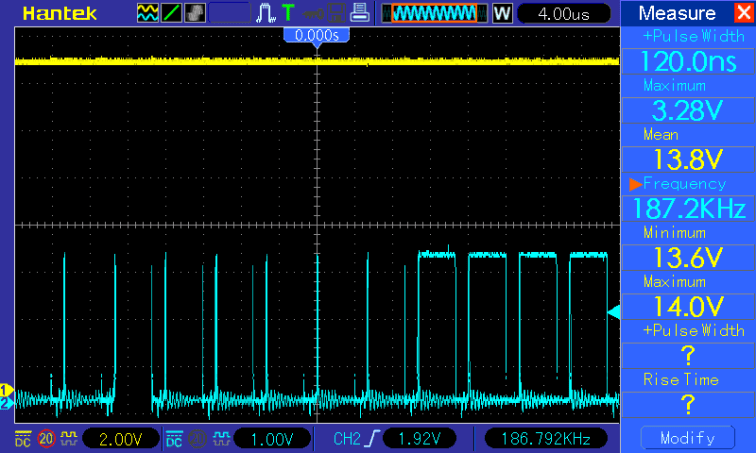Click the CH1 bandwidth limit 20 icon

pyautogui.click(x=46, y=439)
